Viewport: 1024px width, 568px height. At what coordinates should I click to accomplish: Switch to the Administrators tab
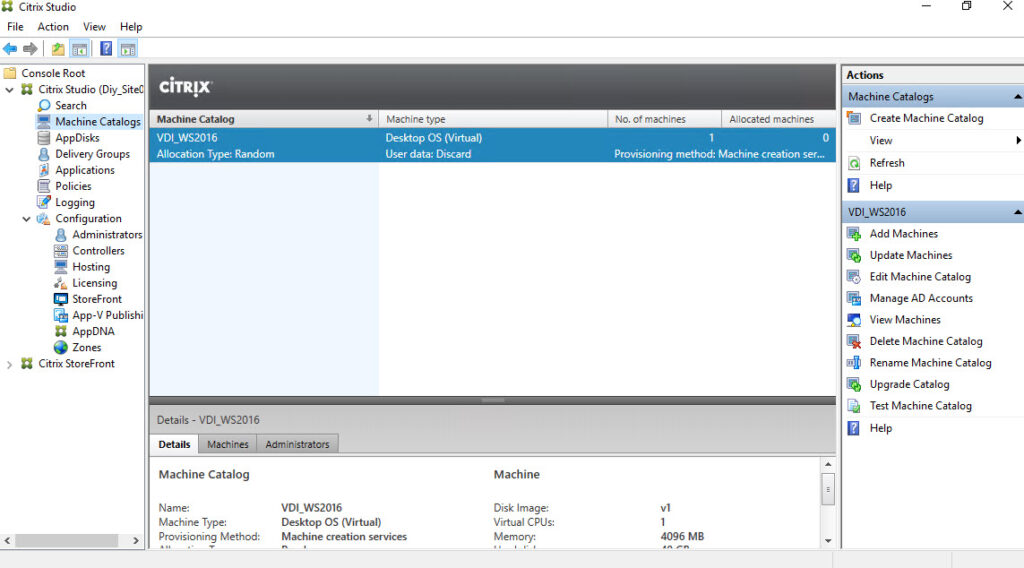(297, 444)
